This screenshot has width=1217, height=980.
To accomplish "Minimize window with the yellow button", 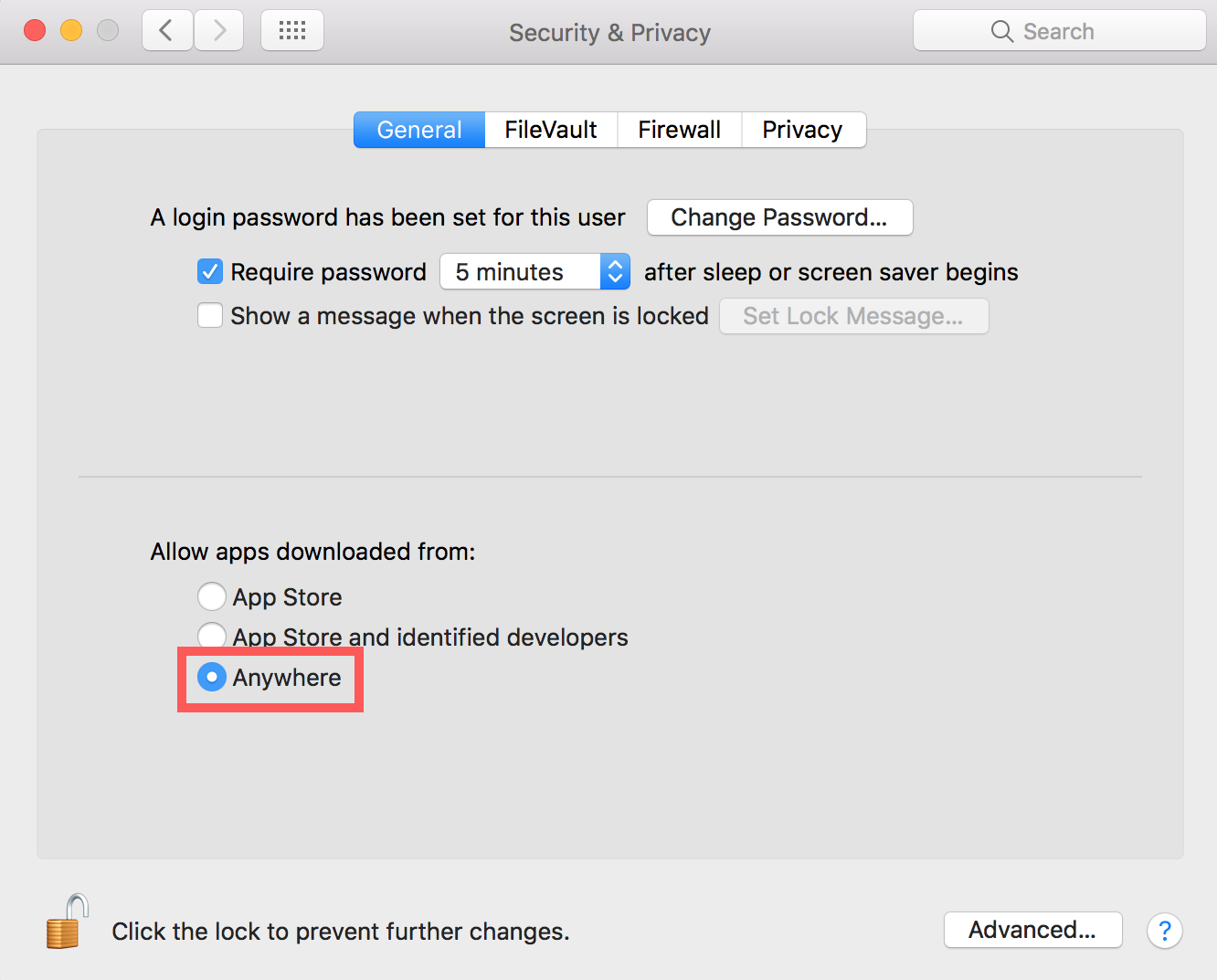I will [71, 31].
